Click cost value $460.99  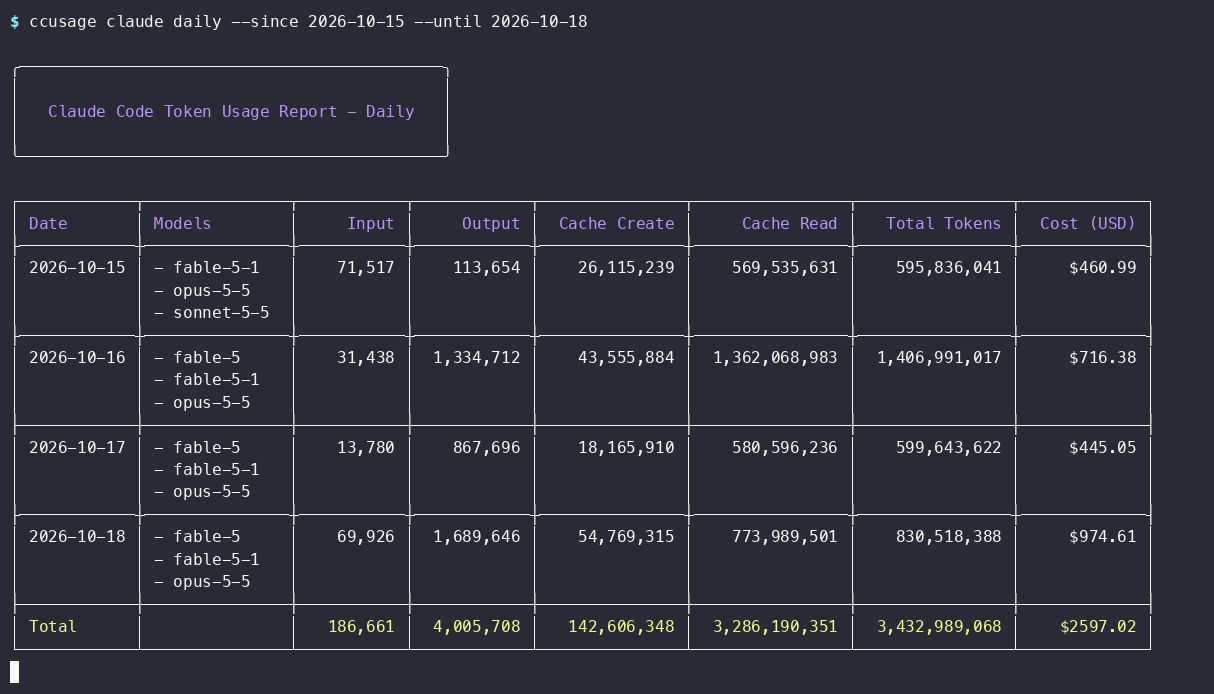pyautogui.click(x=1103, y=267)
